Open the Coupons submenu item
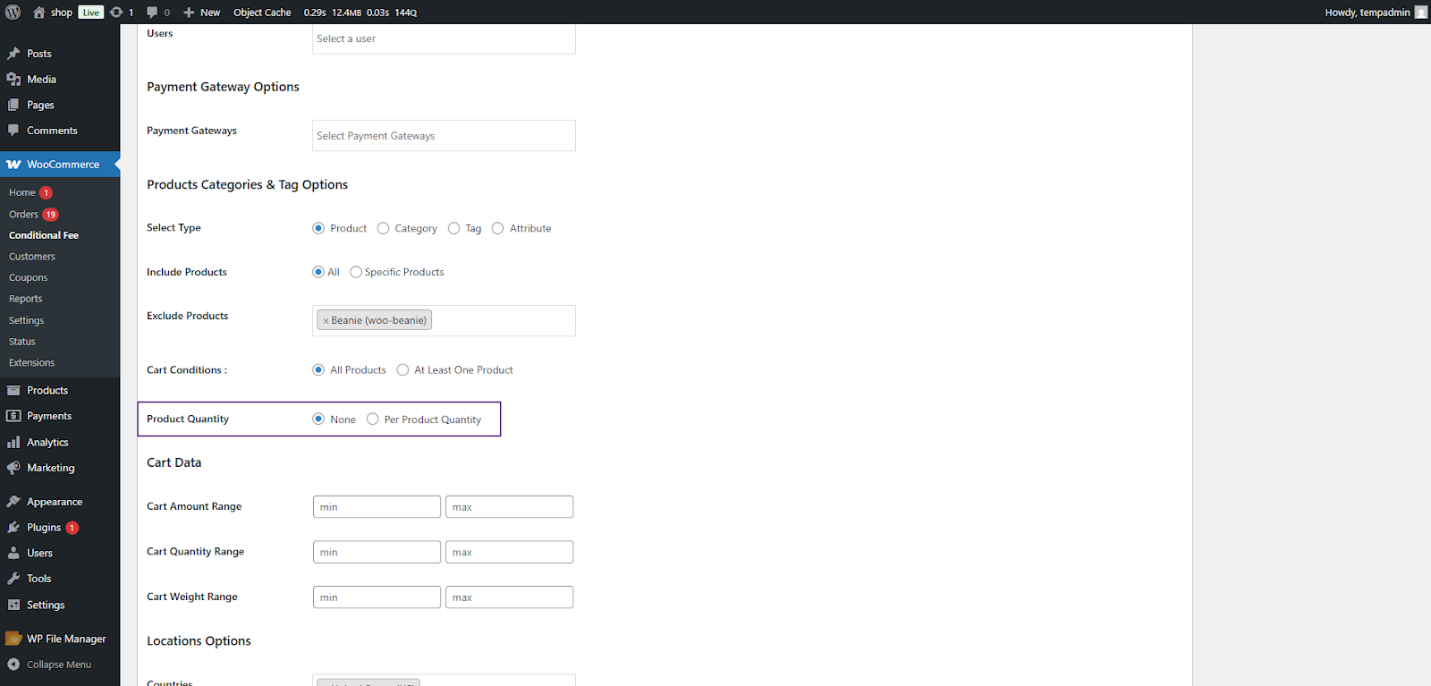 pyautogui.click(x=28, y=278)
